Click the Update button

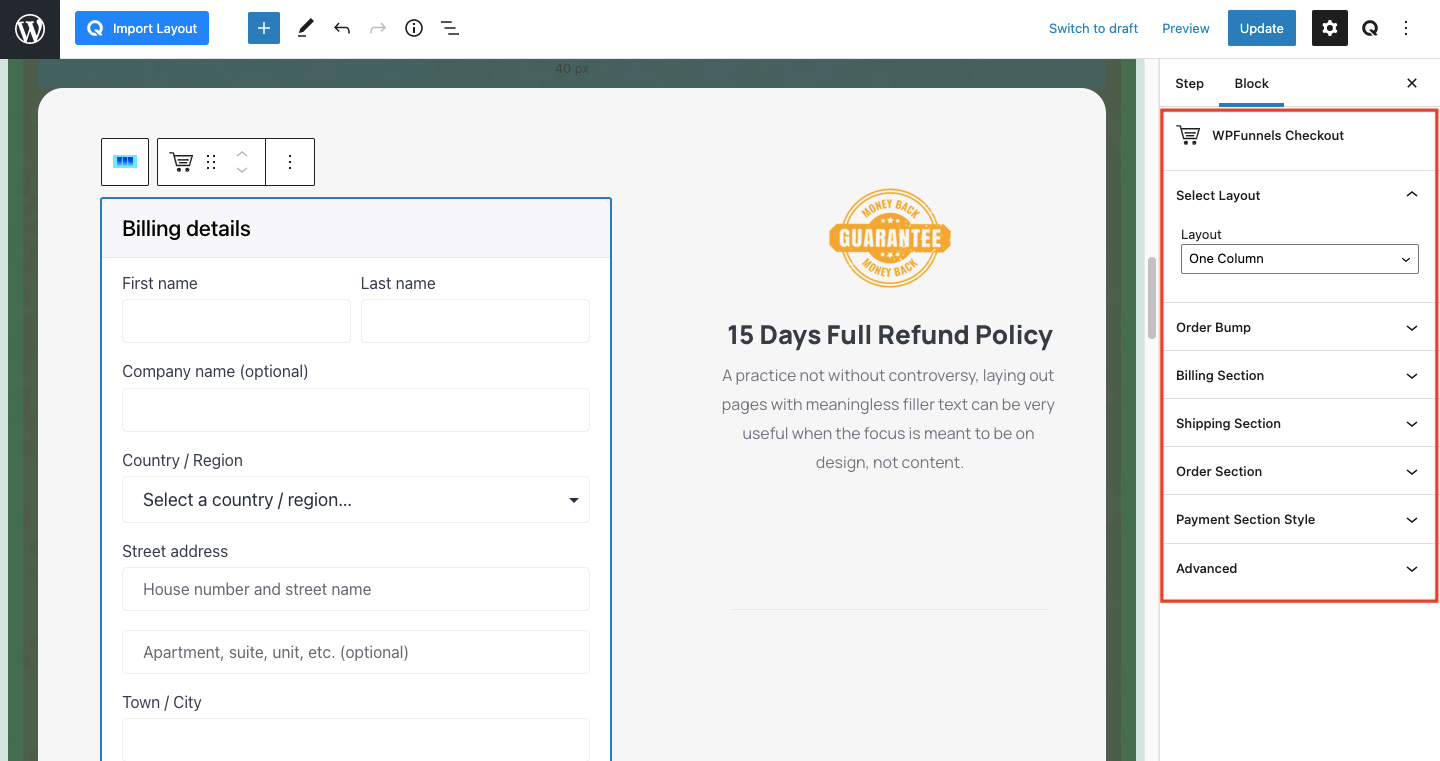pyautogui.click(x=1262, y=28)
